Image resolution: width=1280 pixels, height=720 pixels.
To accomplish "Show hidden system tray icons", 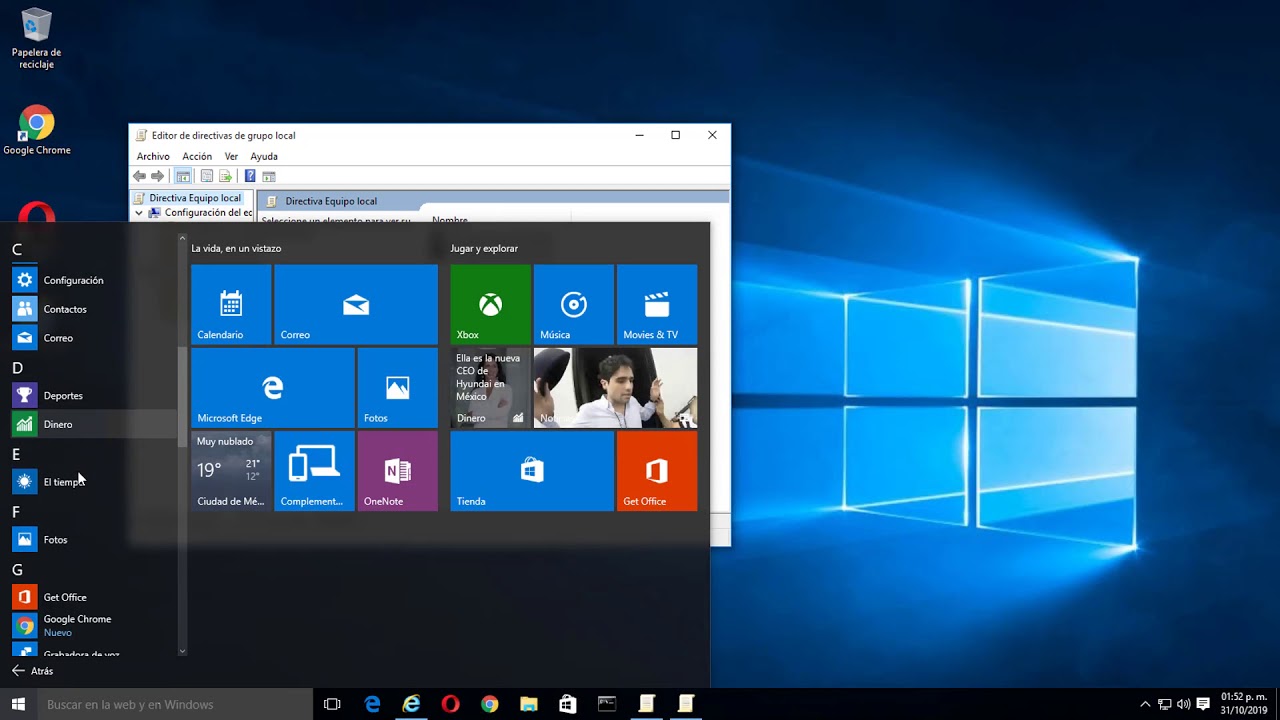I will 1146,704.
